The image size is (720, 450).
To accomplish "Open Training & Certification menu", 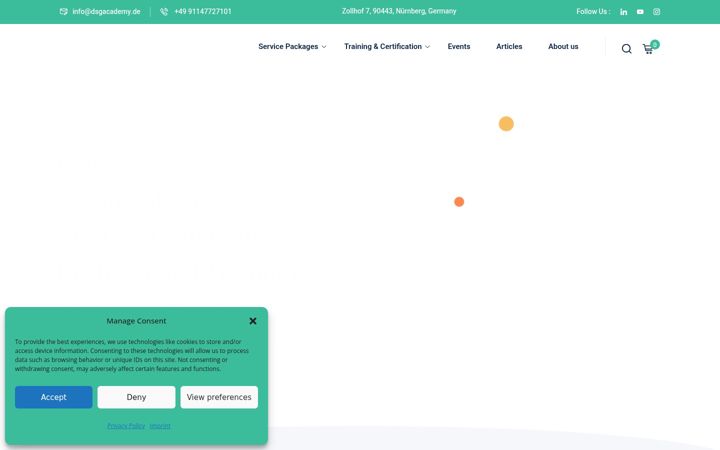I will (383, 46).
